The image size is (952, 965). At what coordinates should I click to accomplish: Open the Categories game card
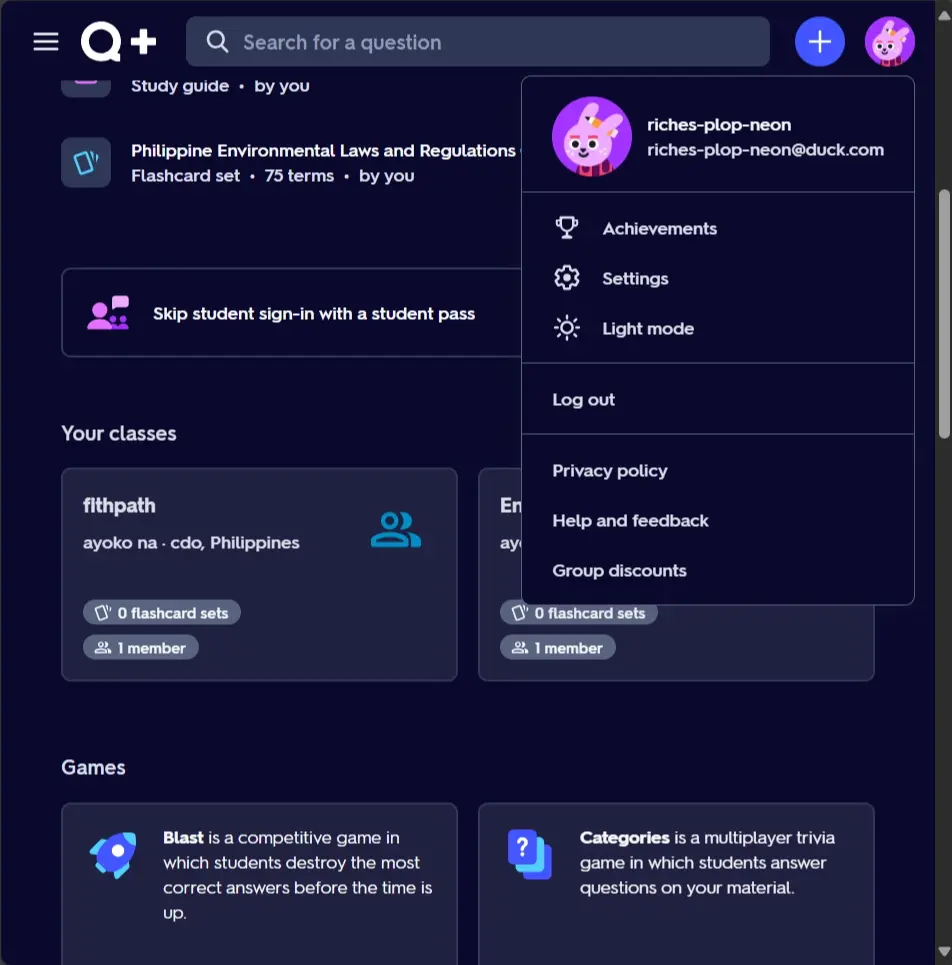[x=676, y=883]
